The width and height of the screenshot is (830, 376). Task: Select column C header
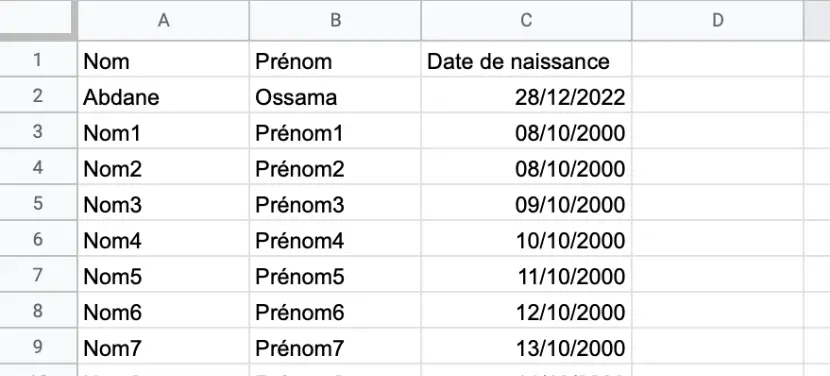pos(526,21)
